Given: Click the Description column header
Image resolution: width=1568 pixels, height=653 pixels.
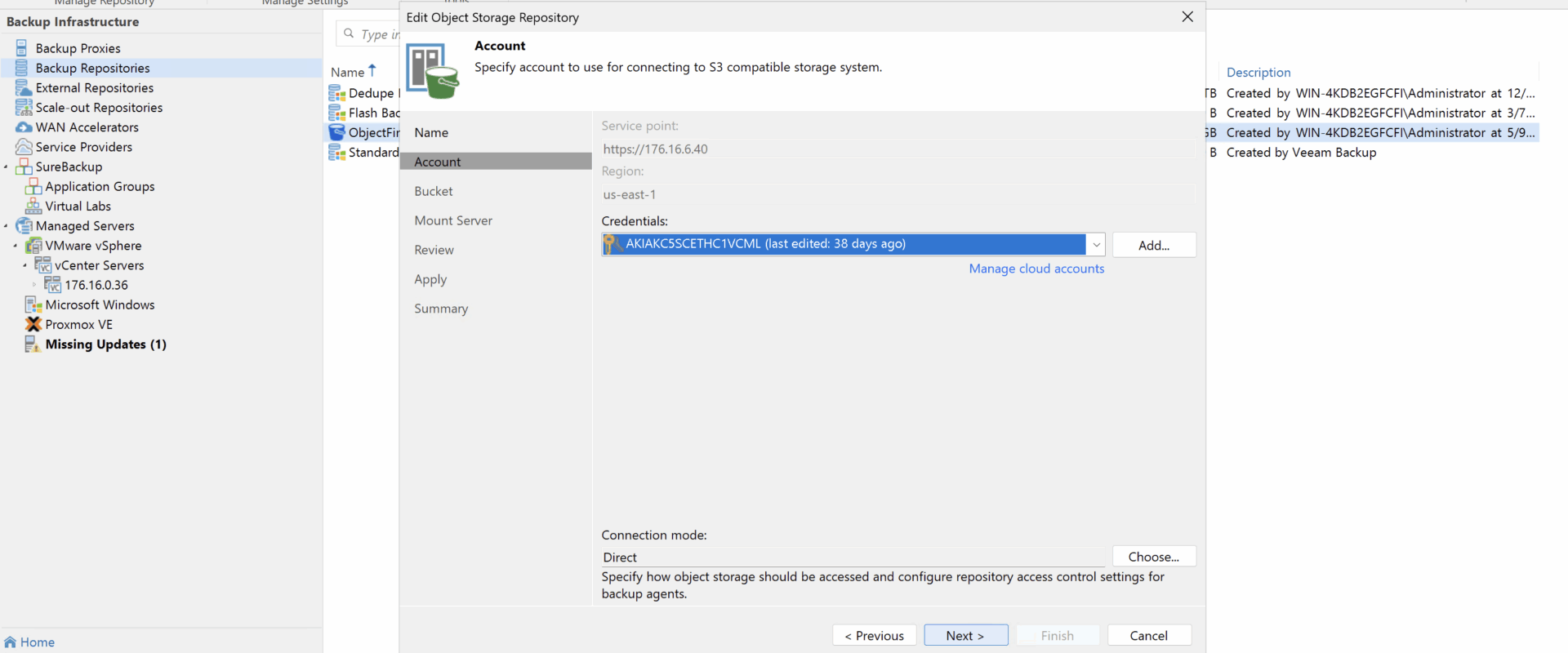Looking at the screenshot, I should pos(1258,72).
